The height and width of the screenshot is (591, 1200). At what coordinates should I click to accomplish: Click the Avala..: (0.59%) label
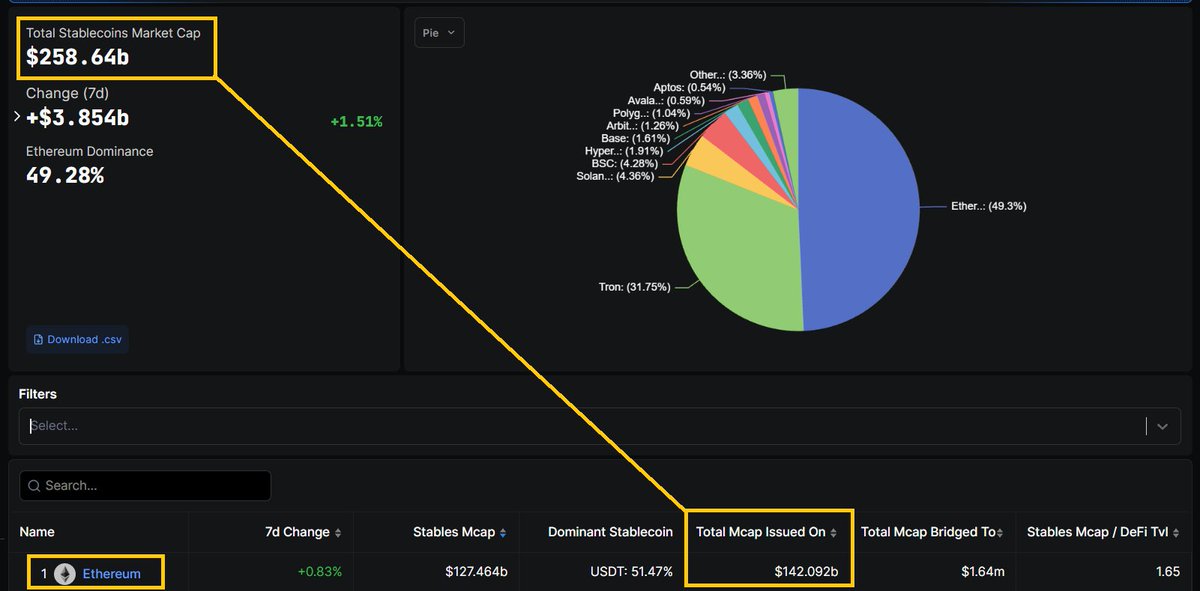point(666,100)
